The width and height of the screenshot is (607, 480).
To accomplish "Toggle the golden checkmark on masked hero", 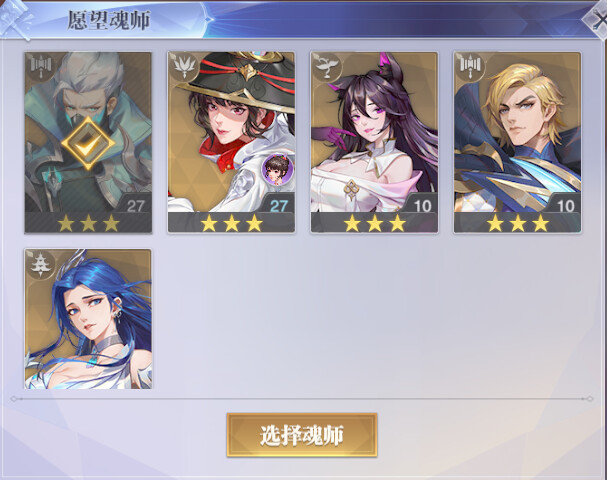I will coord(88,143).
